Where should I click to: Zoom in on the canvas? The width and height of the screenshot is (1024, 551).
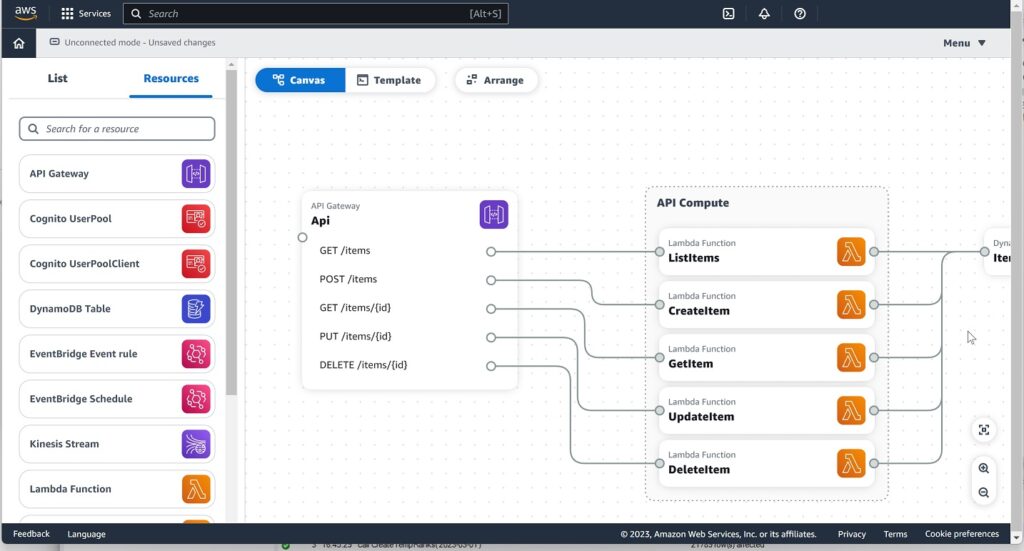(984, 468)
